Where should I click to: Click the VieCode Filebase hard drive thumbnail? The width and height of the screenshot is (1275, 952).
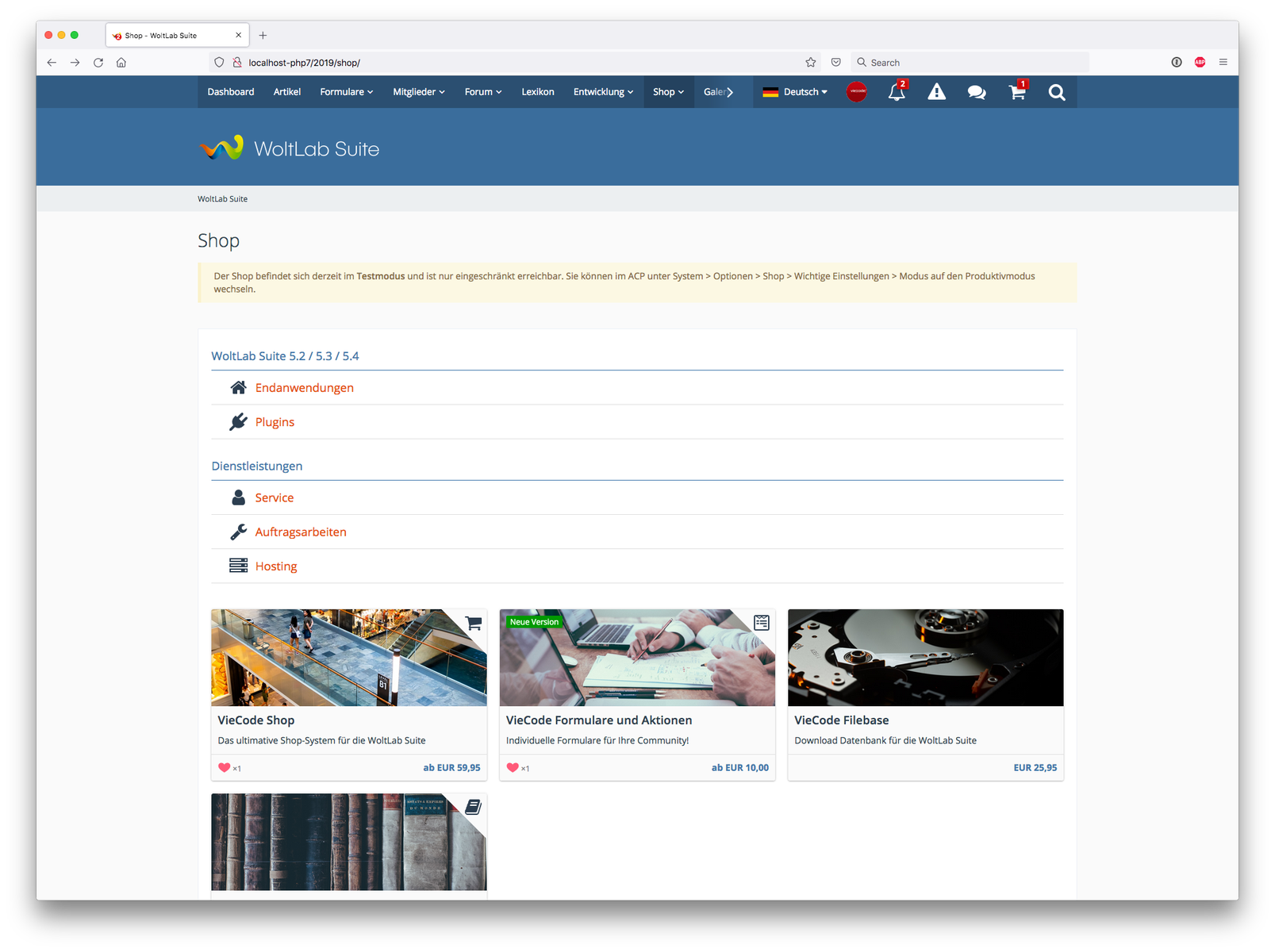pyautogui.click(x=925, y=658)
